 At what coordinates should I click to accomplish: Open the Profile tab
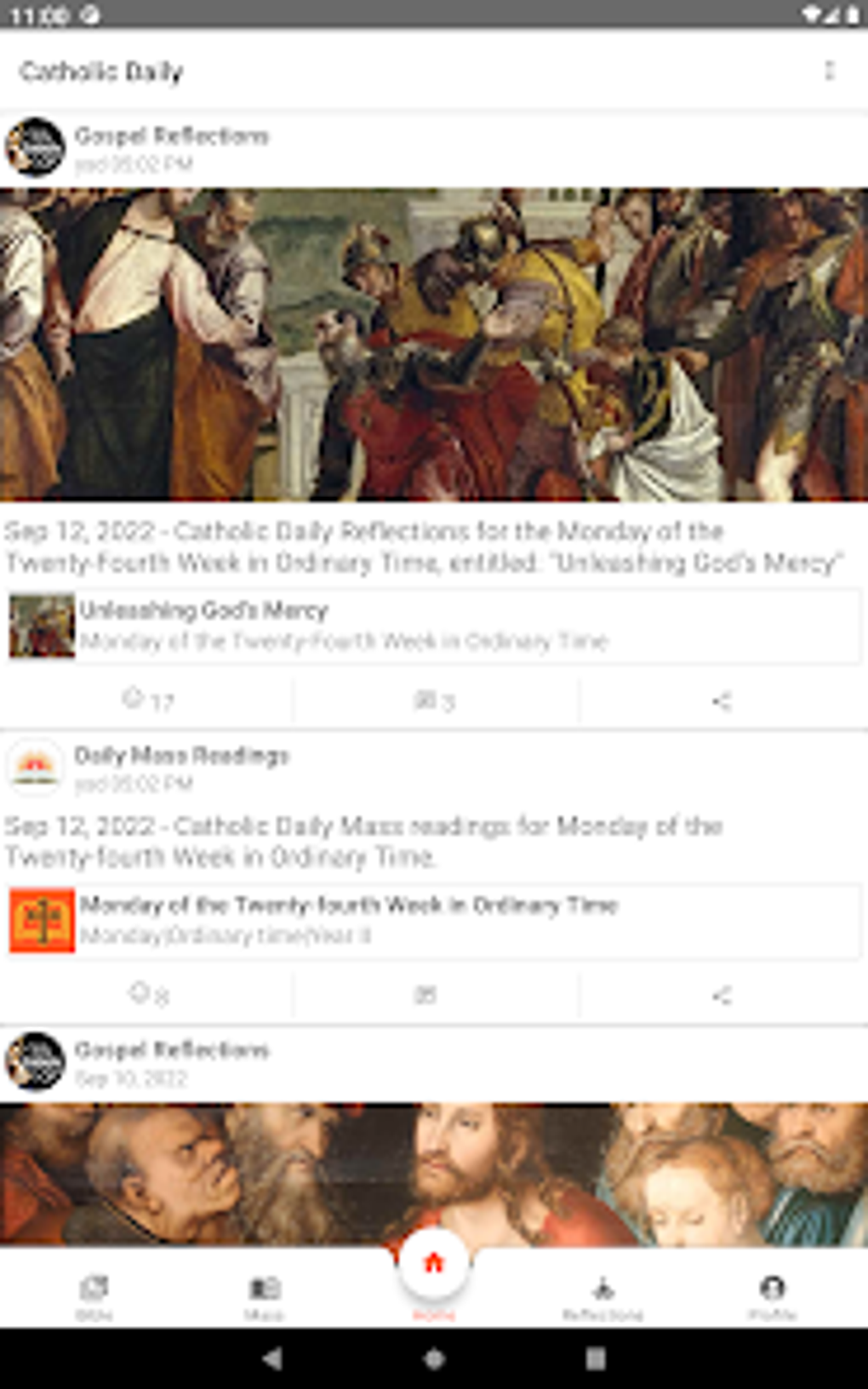(772, 1296)
